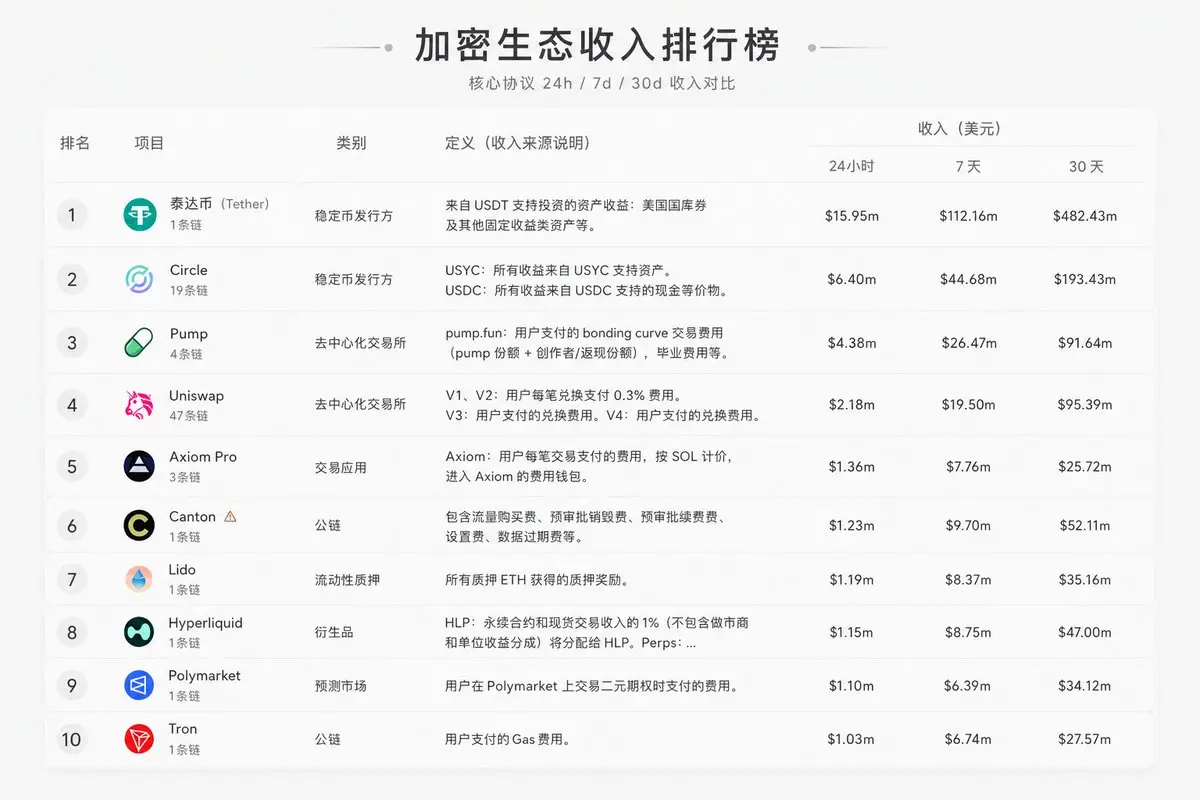Click the 预测市场 category for Polymarket
1200x800 pixels.
pos(340,685)
